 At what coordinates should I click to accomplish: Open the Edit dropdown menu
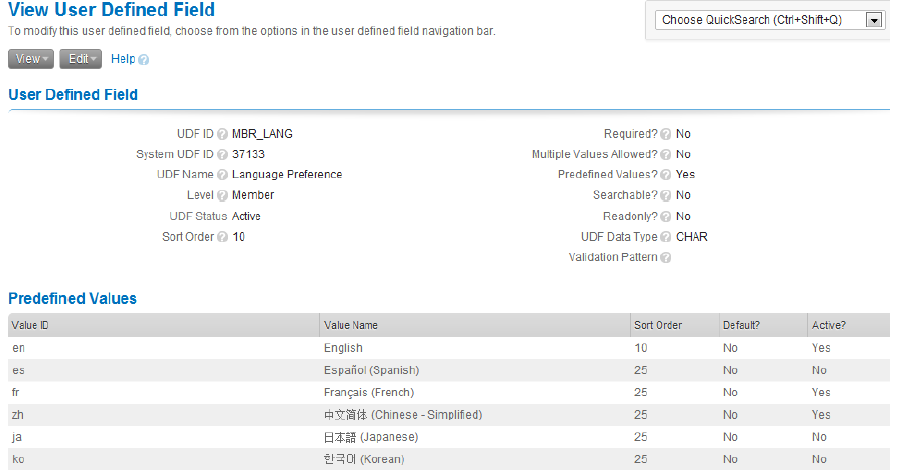point(81,59)
